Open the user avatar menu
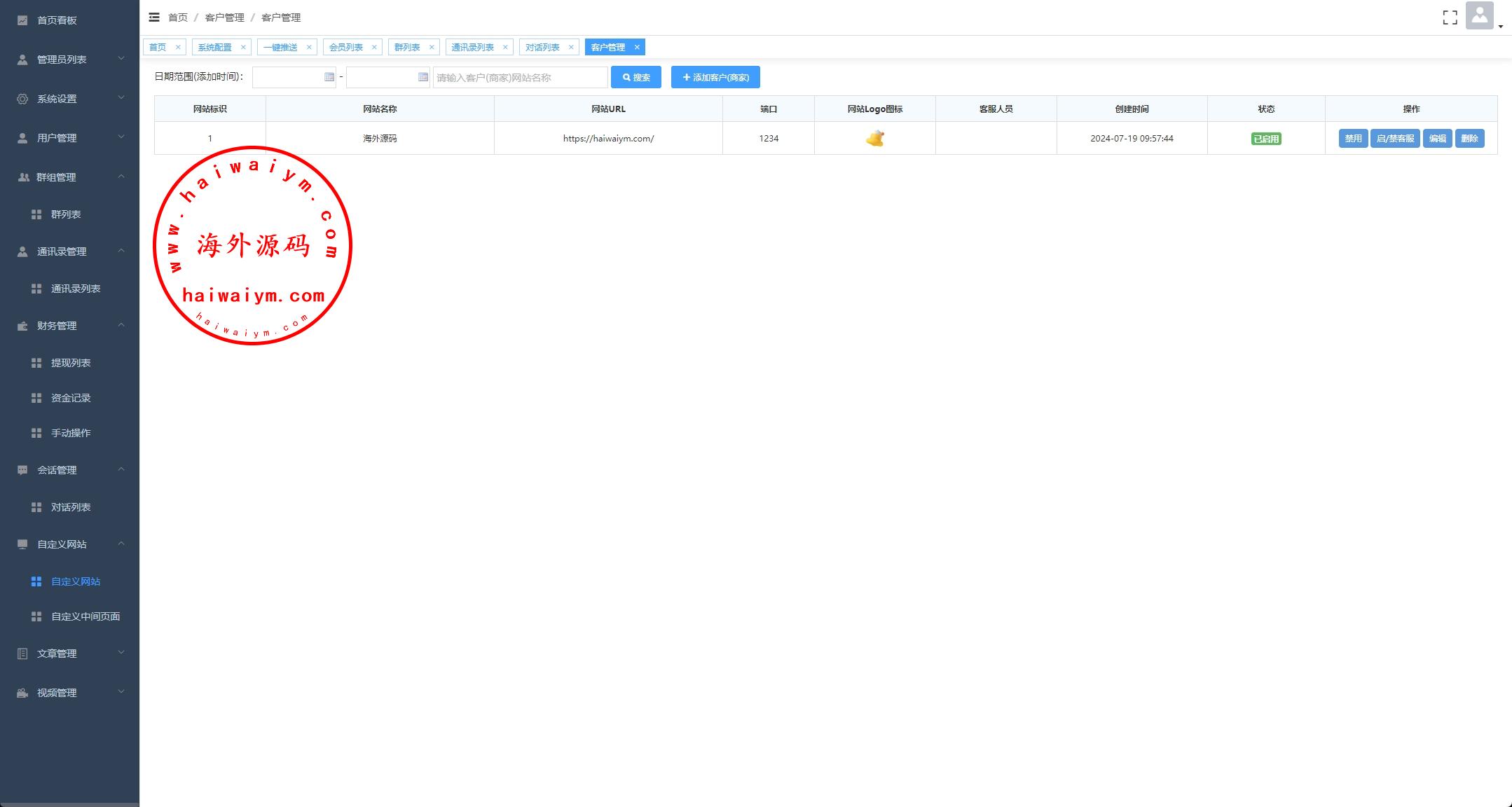The width and height of the screenshot is (1512, 807). [x=1479, y=16]
